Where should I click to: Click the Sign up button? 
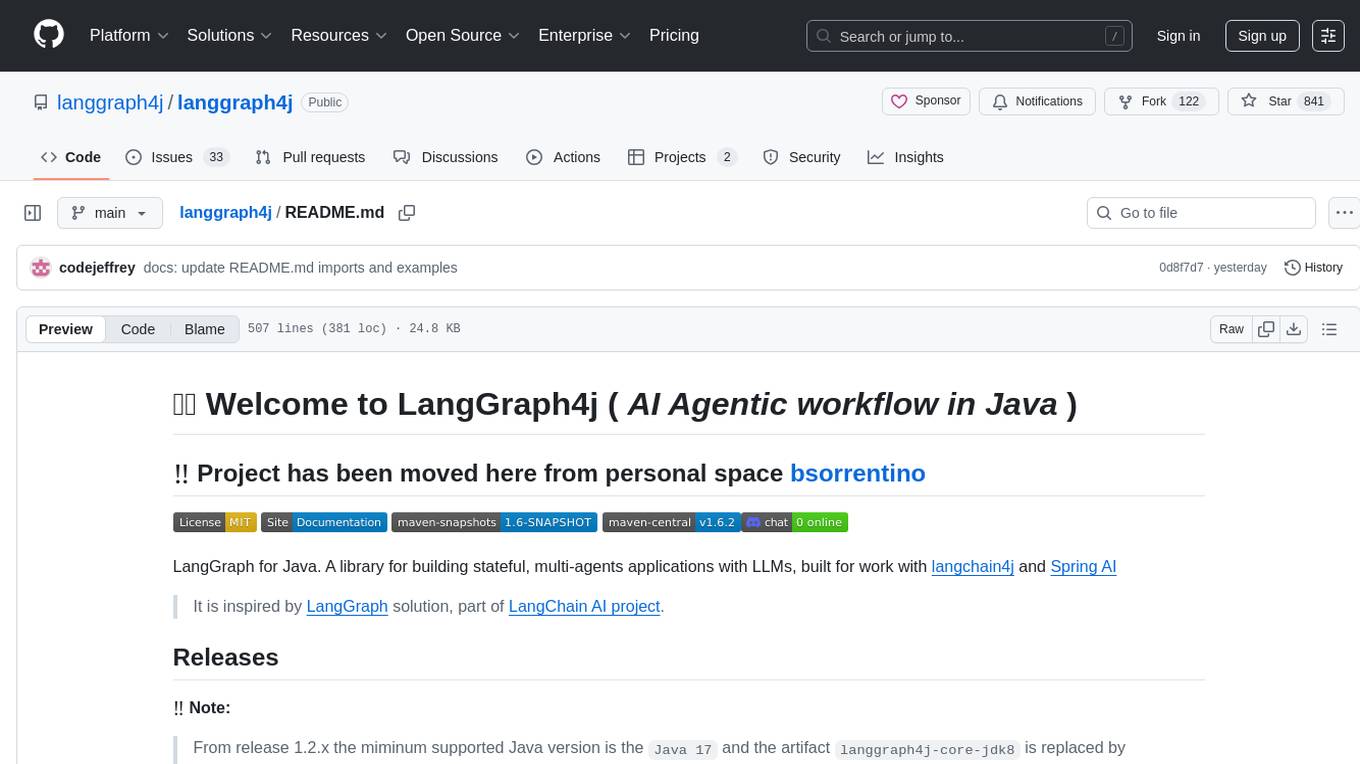[x=1262, y=36]
